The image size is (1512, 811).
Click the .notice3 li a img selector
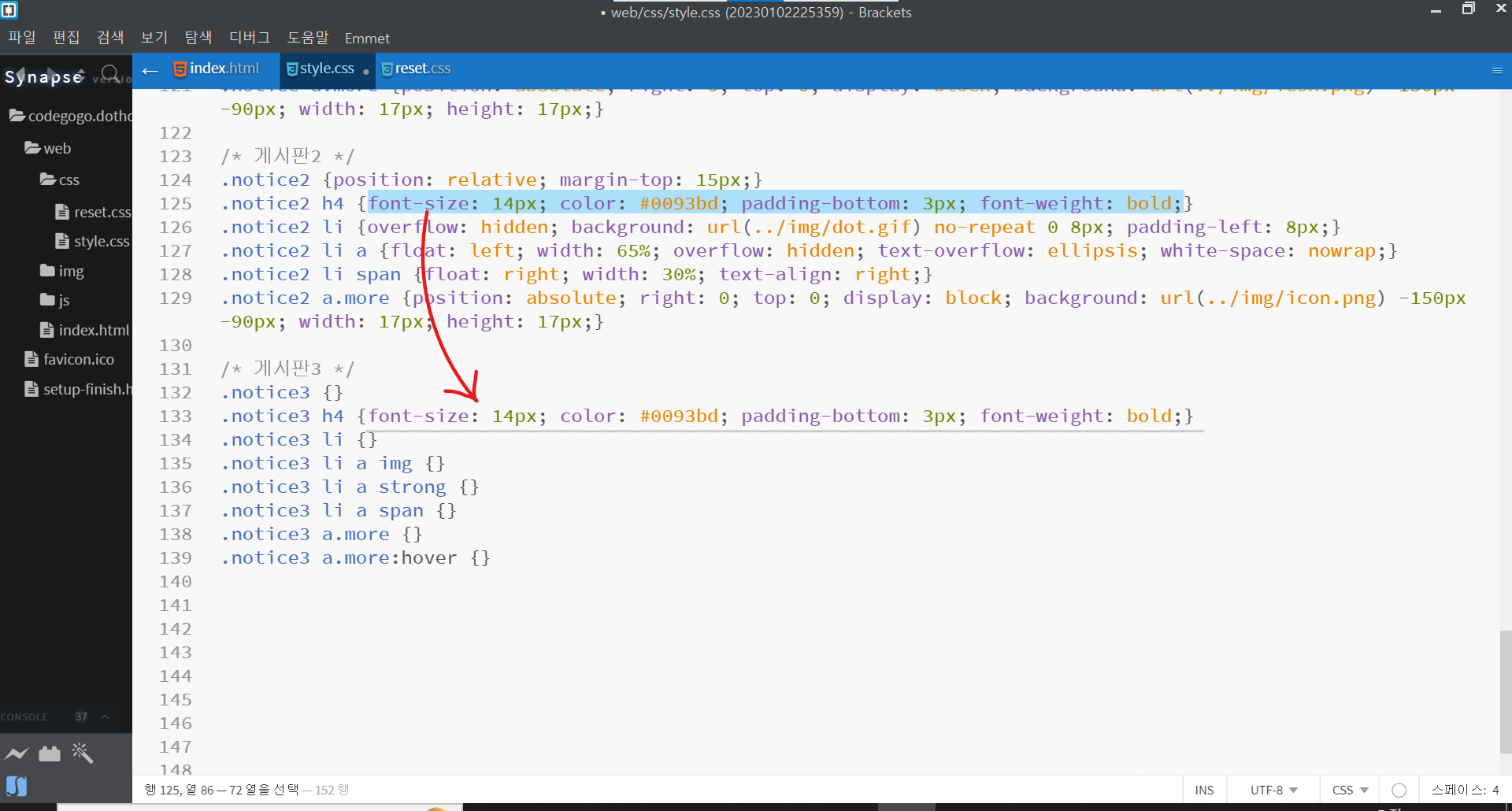317,463
